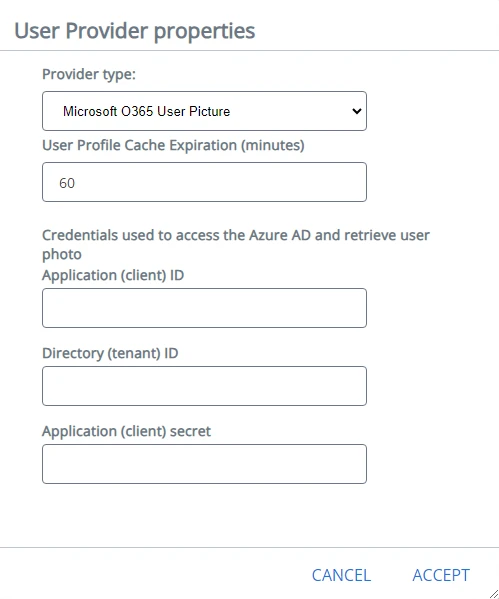This screenshot has width=499, height=599.
Task: Click the Application (client) secret label
Action: point(126,431)
